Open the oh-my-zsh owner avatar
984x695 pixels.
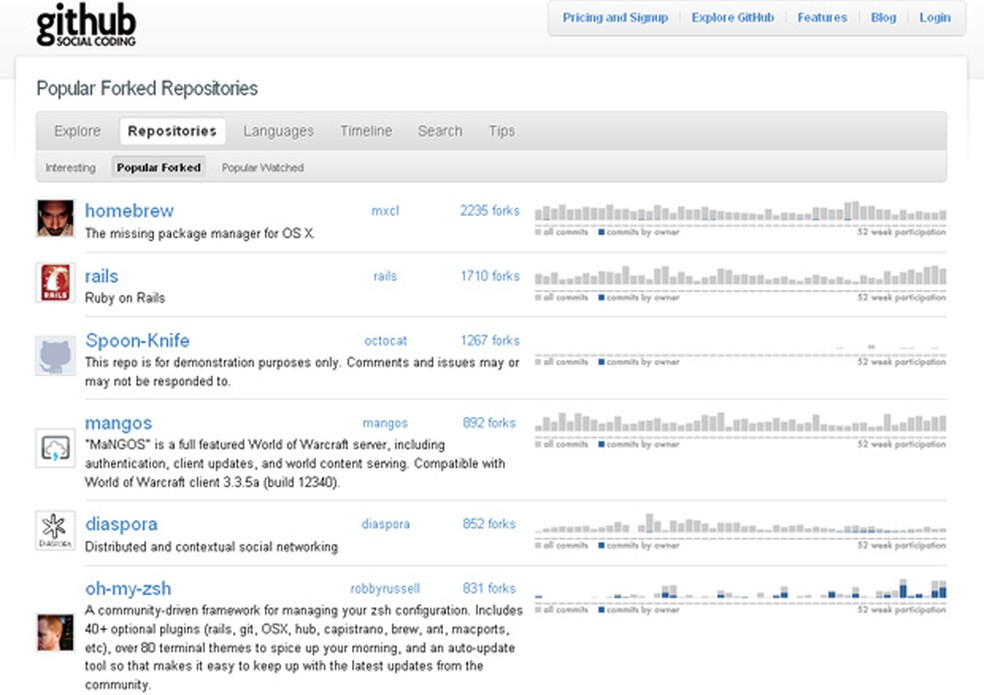click(55, 634)
